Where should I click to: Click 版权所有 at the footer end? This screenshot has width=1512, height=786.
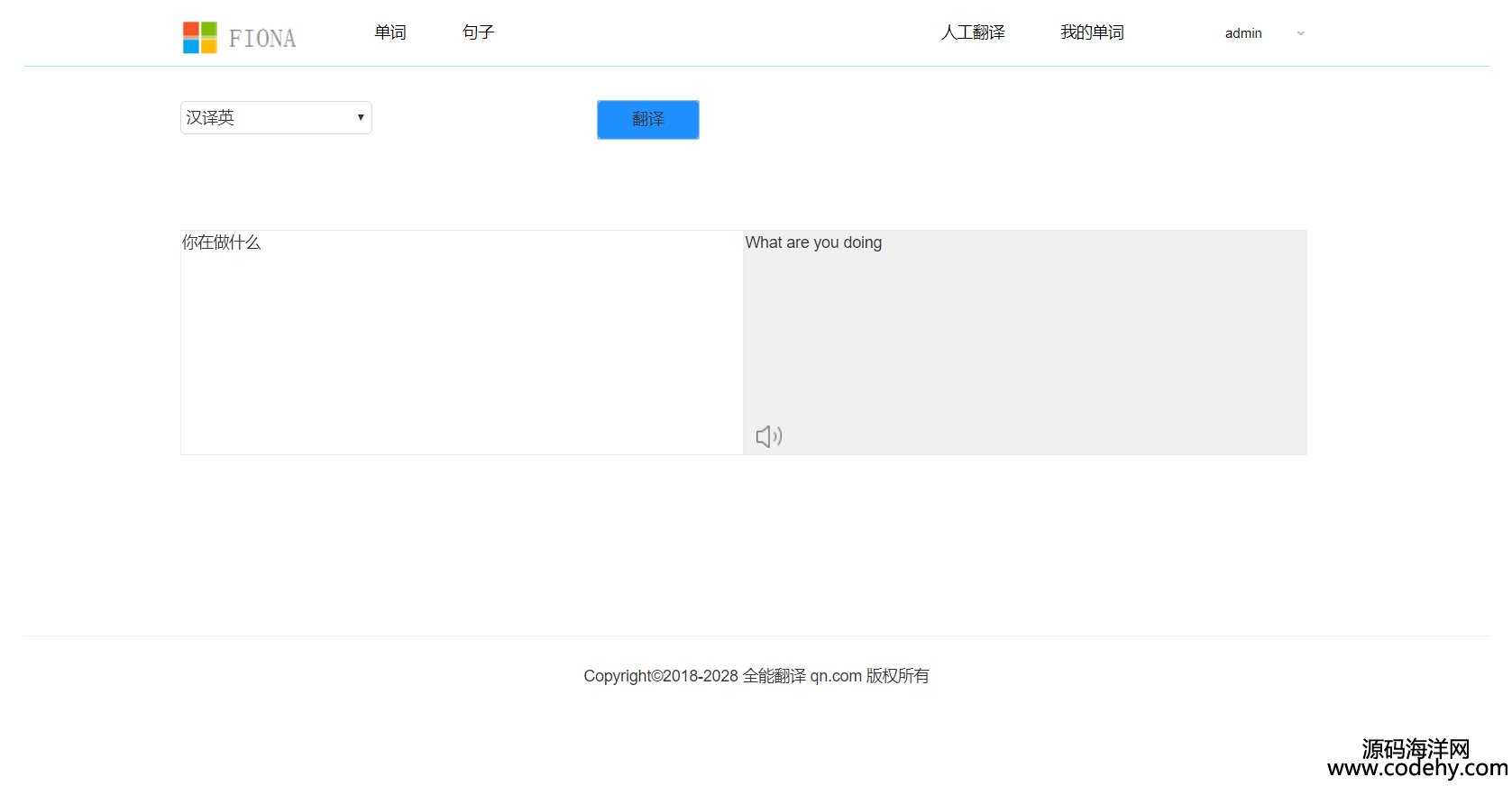897,676
